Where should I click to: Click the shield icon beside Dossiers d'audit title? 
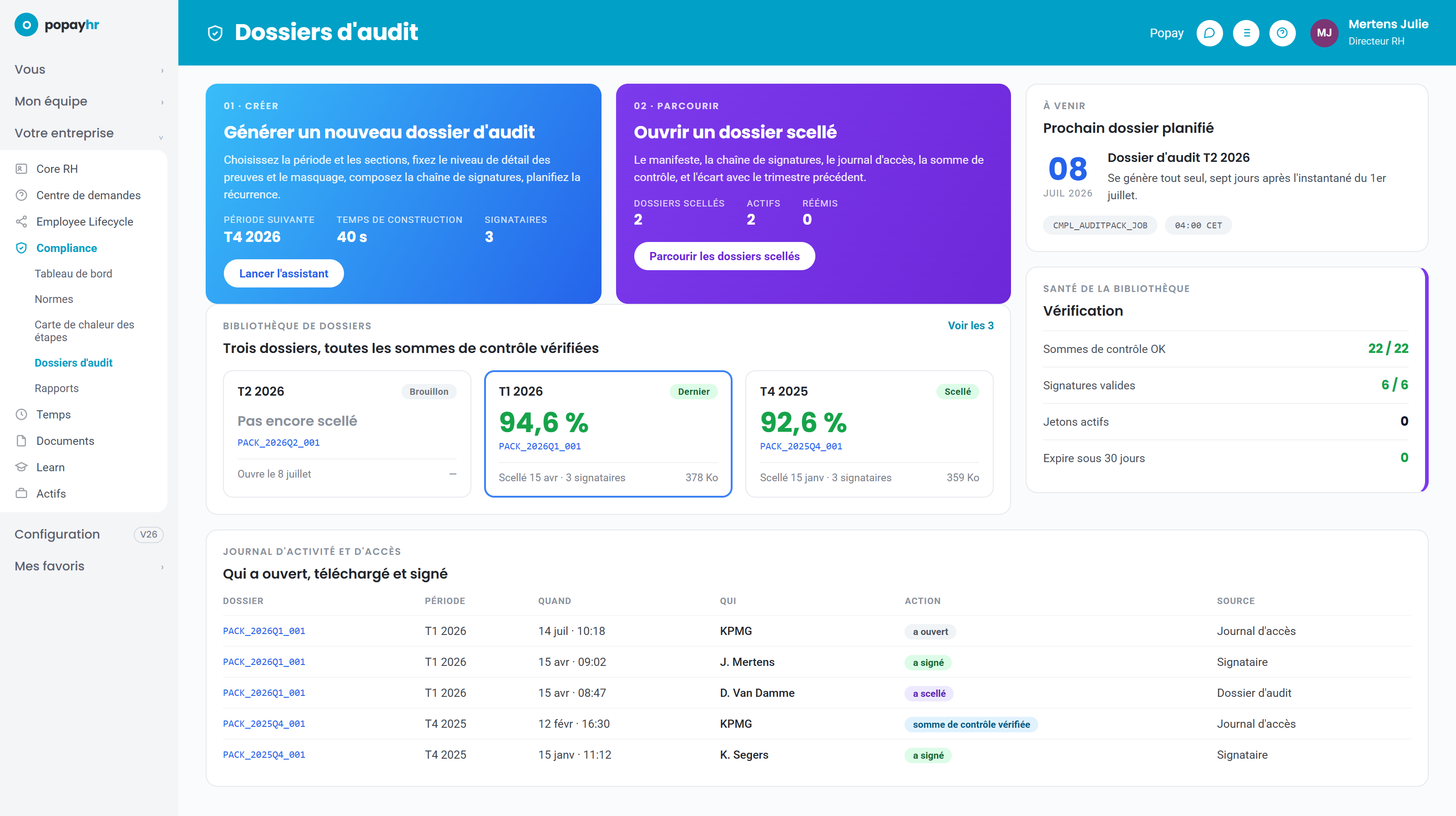tap(215, 33)
